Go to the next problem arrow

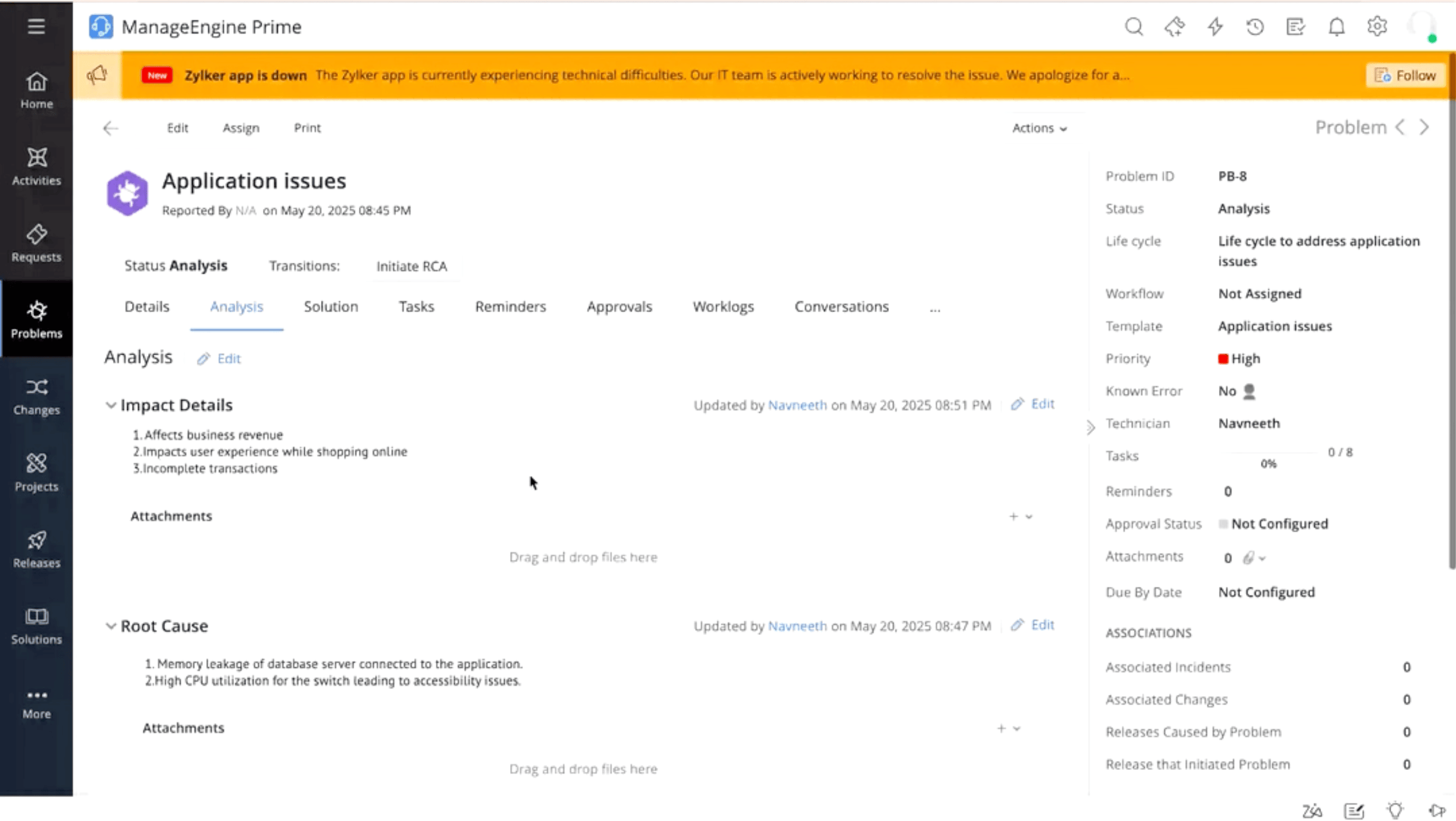click(1424, 128)
